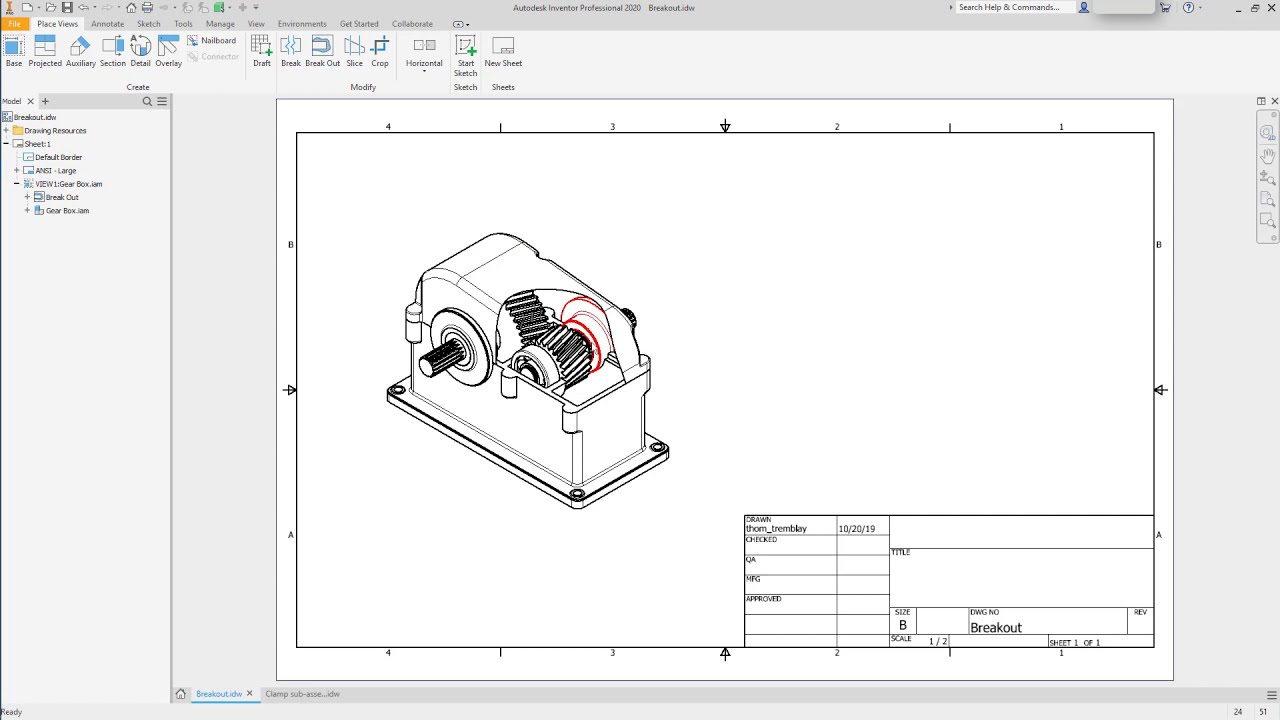Click the Print icon in quick access toolbar
This screenshot has height=720, width=1280.
point(147,7)
